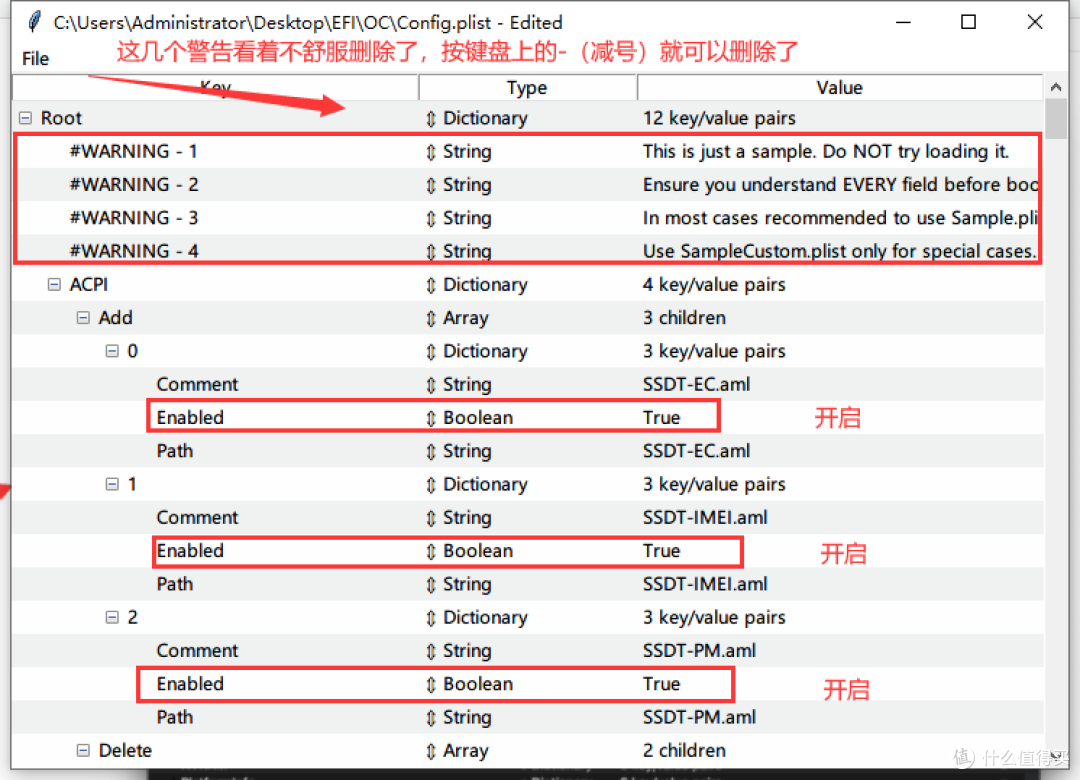The height and width of the screenshot is (780, 1080).
Task: Collapse the ACPI dictionary node
Action: 53,284
